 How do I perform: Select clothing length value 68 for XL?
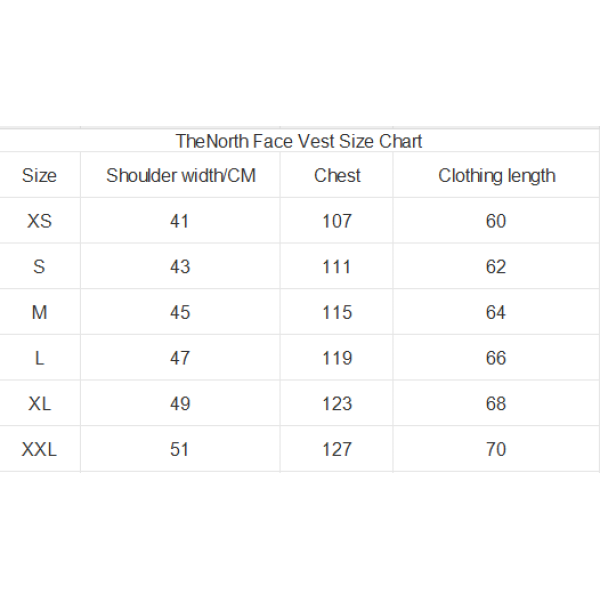tap(496, 403)
